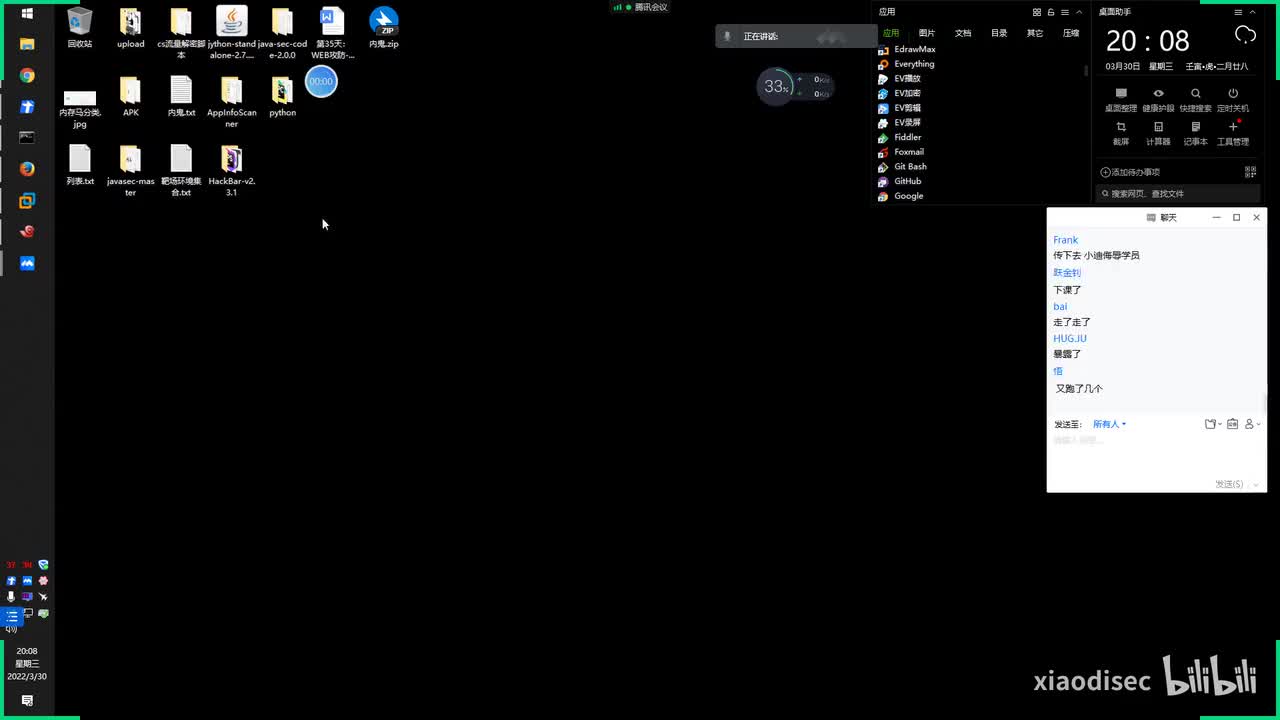Launch EV加密 from the app list
The width and height of the screenshot is (1280, 720).
[899, 93]
